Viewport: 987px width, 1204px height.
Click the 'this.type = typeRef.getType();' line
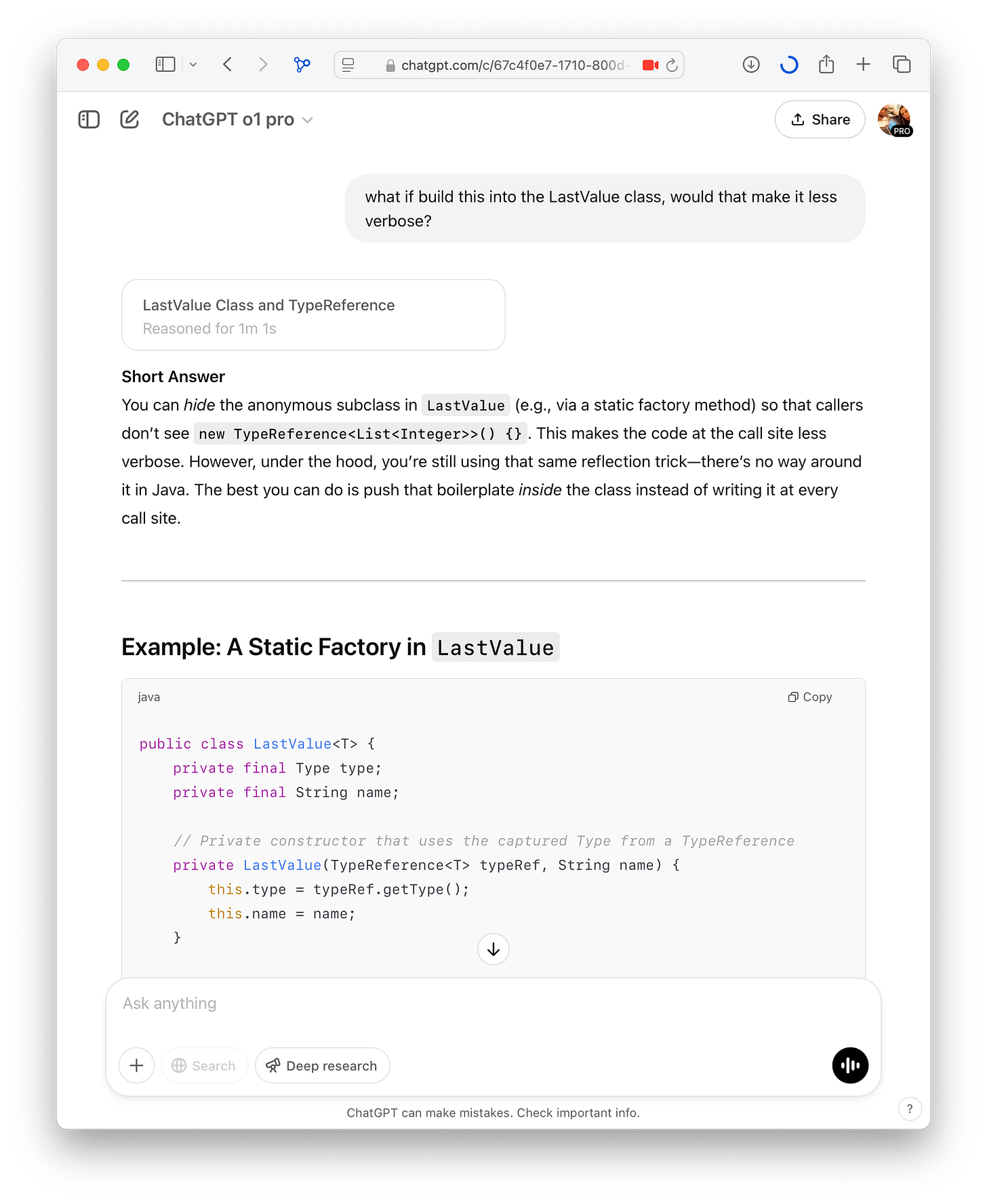[x=338, y=890]
